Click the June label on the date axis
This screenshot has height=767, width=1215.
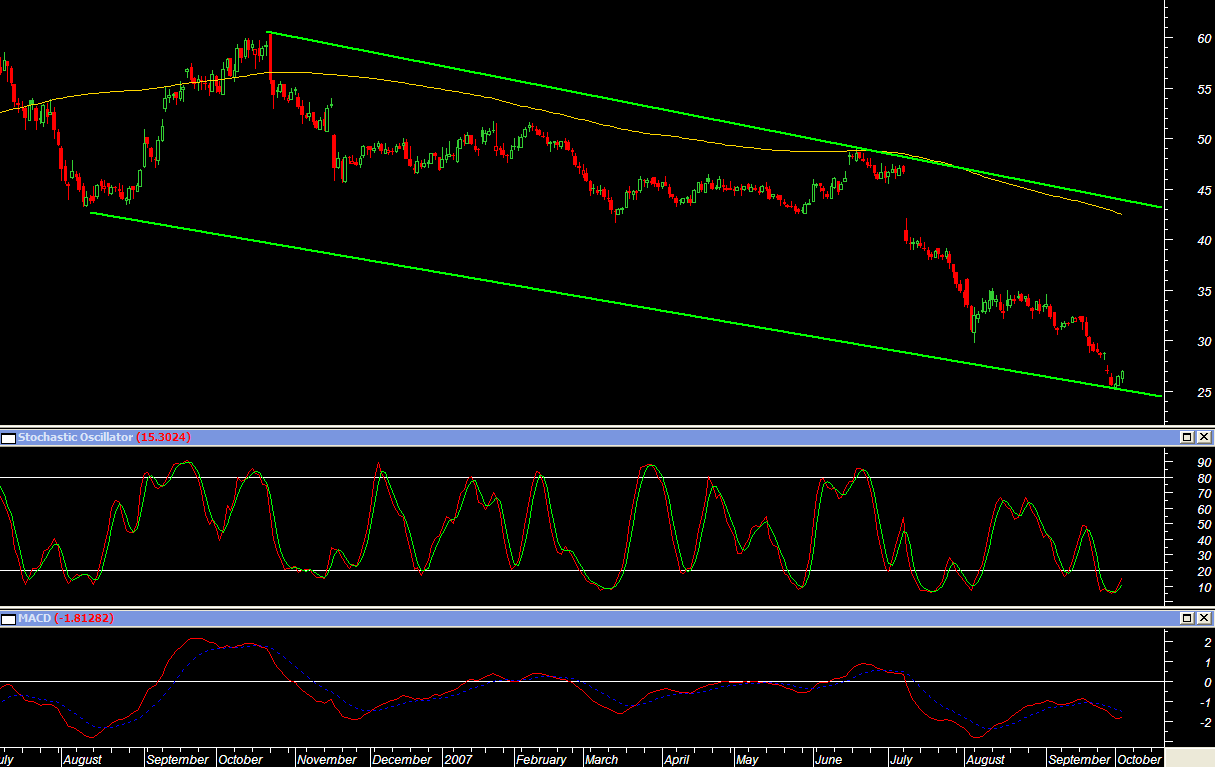click(827, 759)
